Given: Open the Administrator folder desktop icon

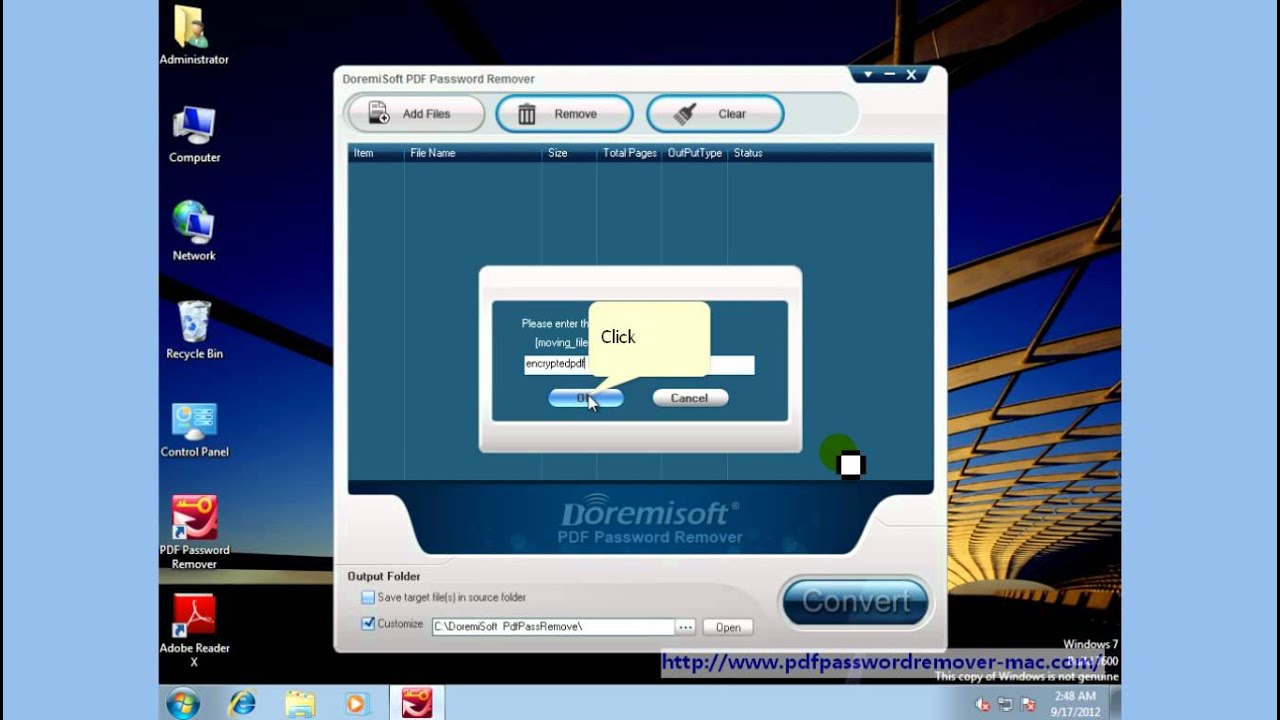Looking at the screenshot, I should 194,35.
